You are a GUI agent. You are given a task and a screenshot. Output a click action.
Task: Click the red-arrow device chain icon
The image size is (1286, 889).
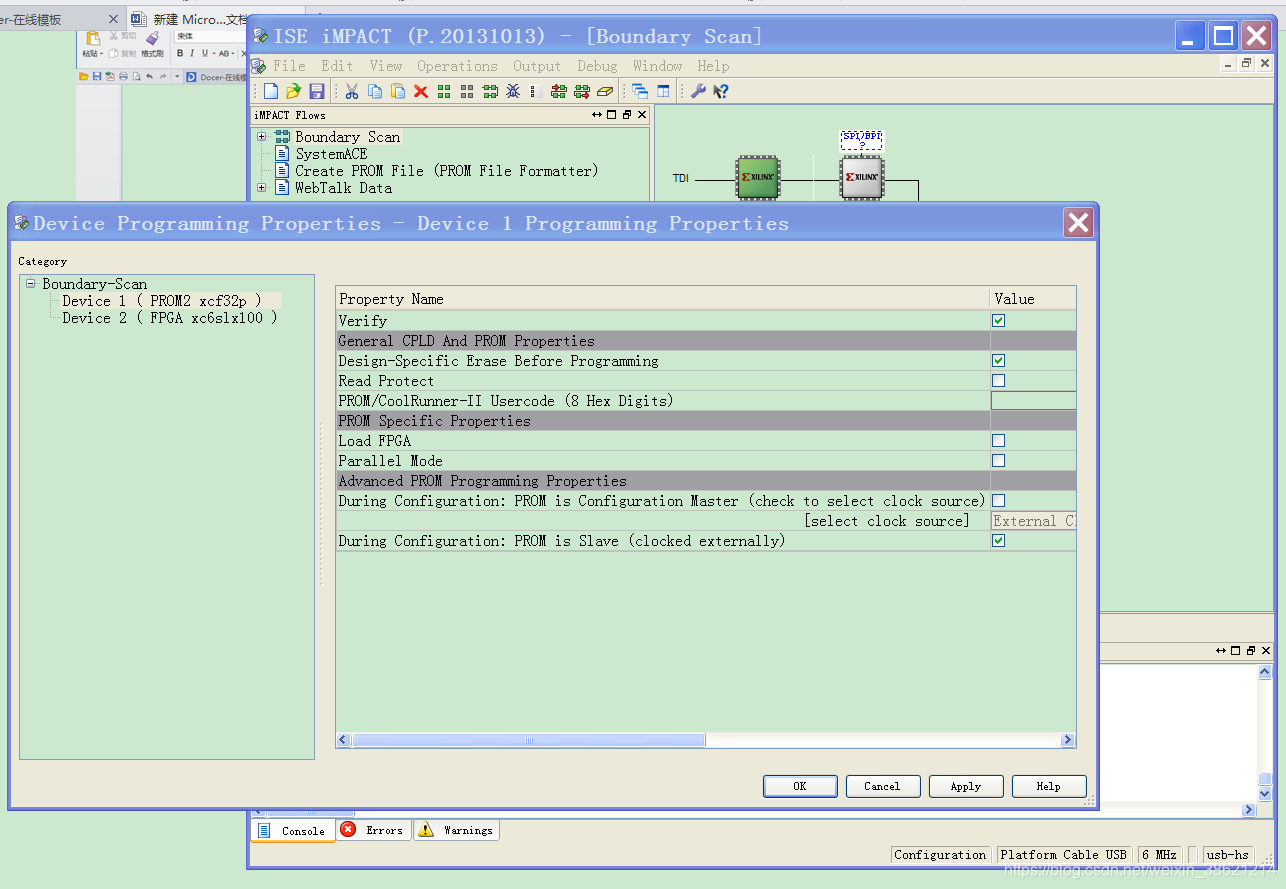[x=558, y=91]
